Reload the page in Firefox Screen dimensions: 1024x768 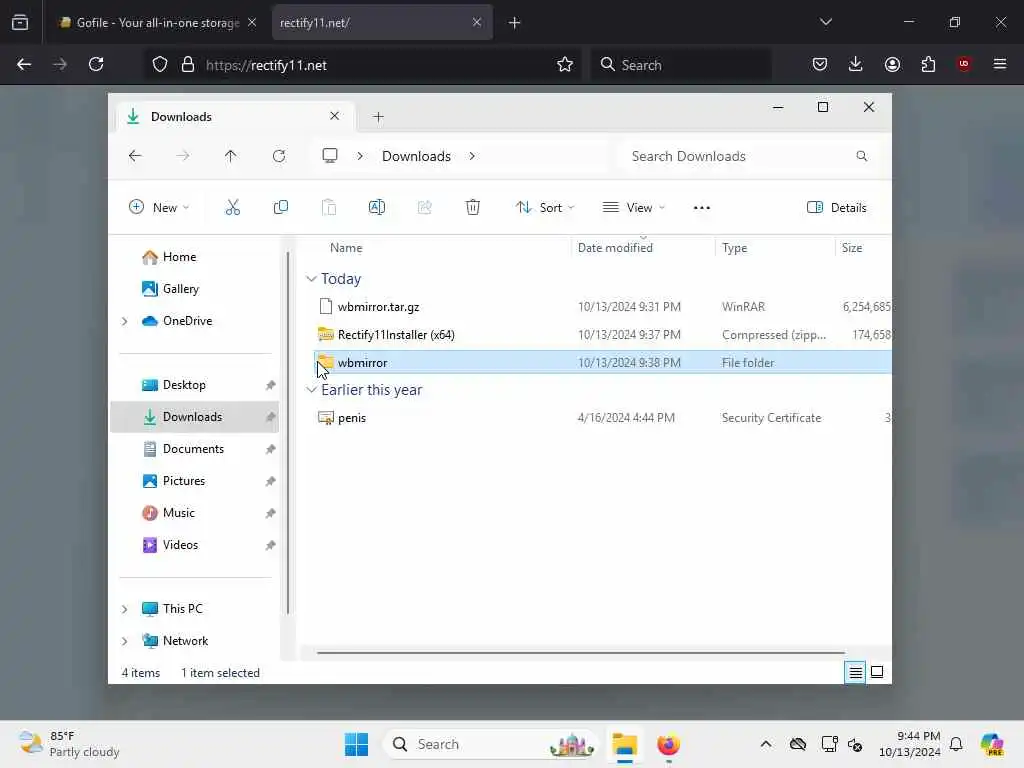point(96,65)
